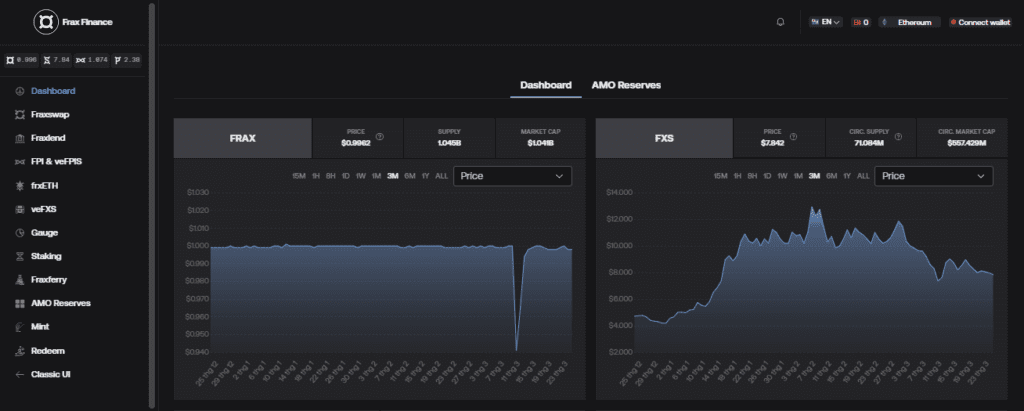
Task: Open Mint from the sidebar
Action: pos(40,327)
